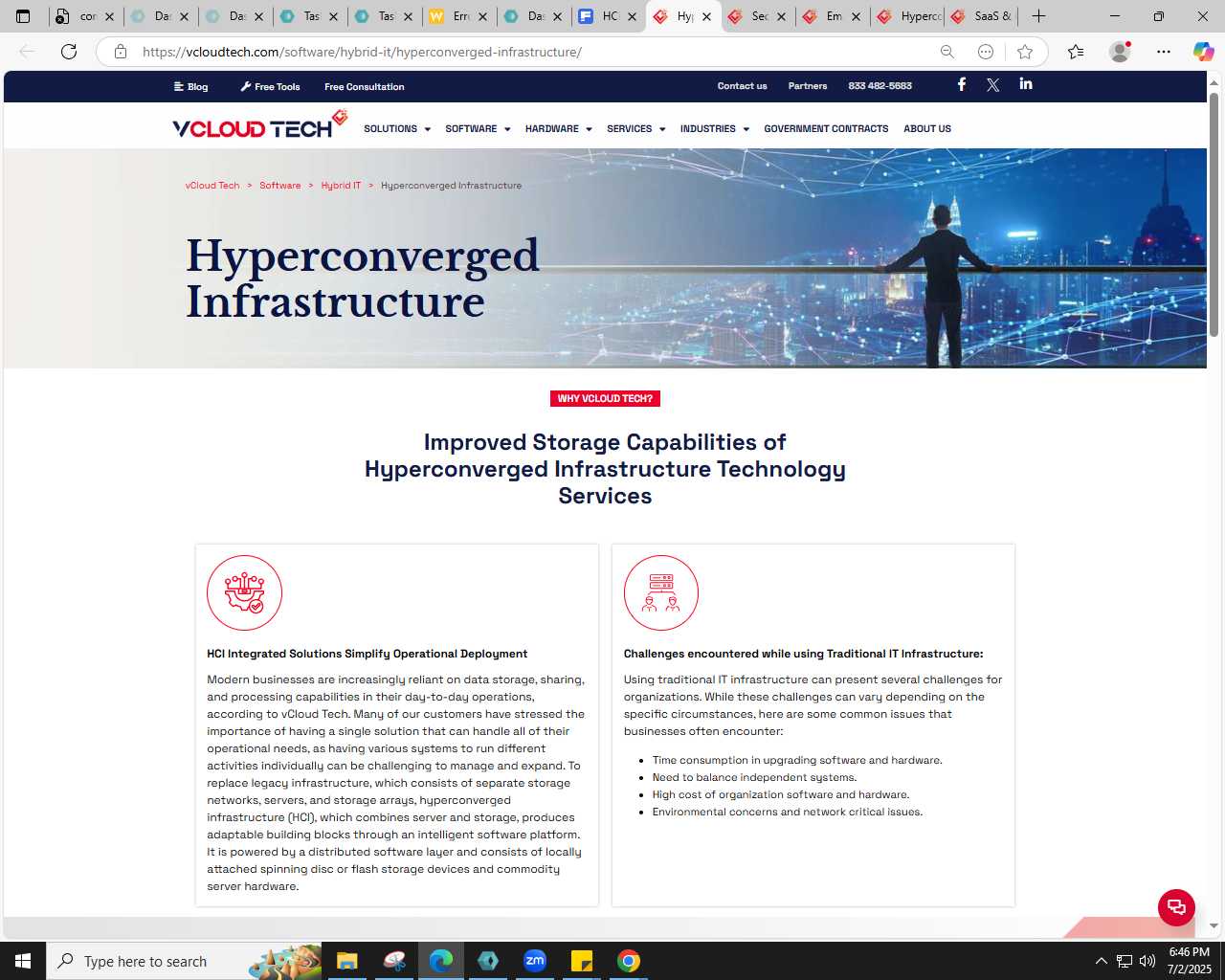Go to Software breadcrumb link

pos(280,186)
